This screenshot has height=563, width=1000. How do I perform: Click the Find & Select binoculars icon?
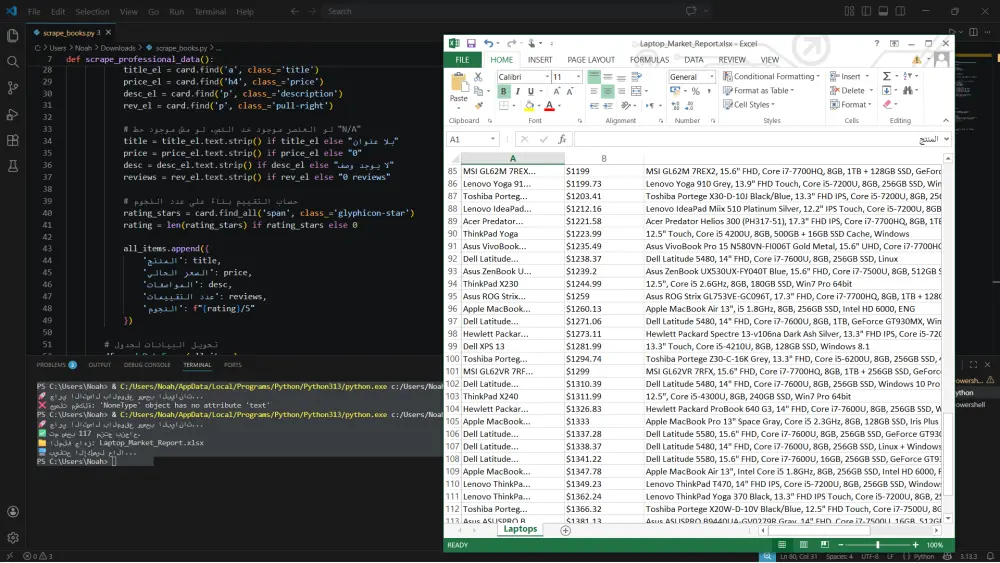908,91
